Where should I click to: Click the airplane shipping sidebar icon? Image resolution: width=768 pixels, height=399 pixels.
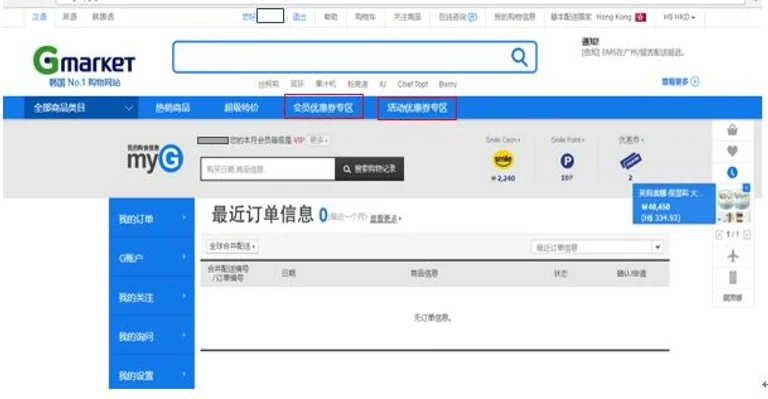[x=732, y=256]
